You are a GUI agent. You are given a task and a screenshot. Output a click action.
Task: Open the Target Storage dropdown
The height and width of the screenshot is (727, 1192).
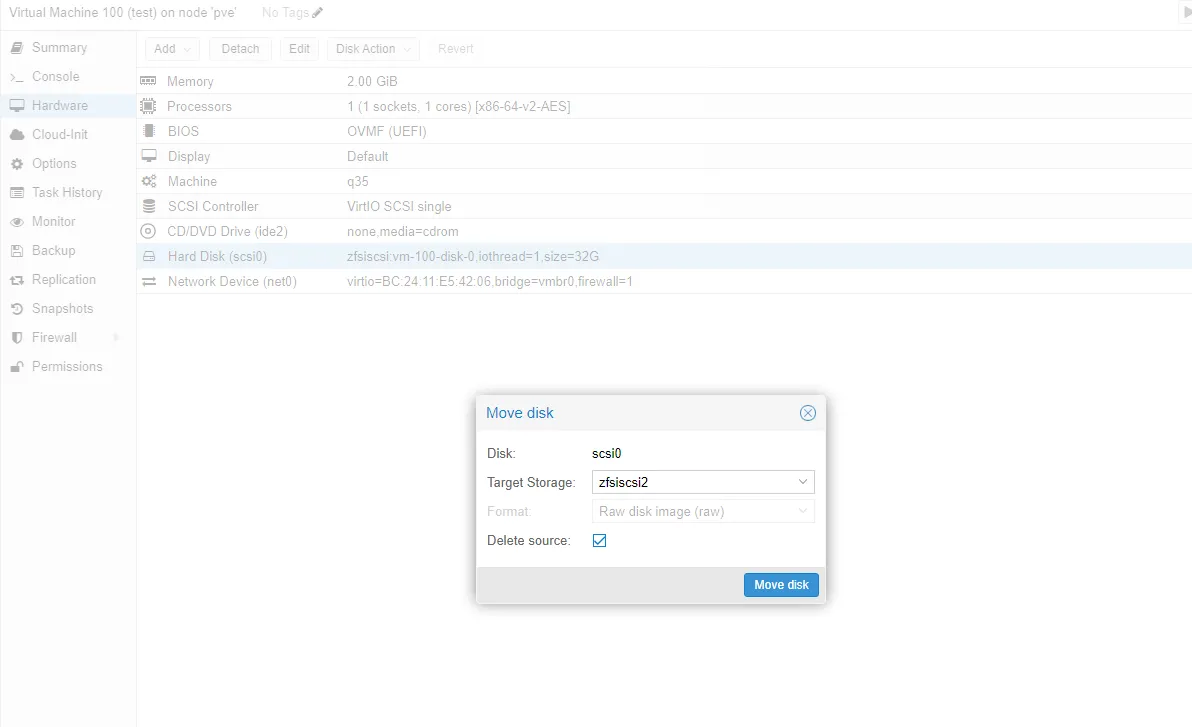click(803, 482)
